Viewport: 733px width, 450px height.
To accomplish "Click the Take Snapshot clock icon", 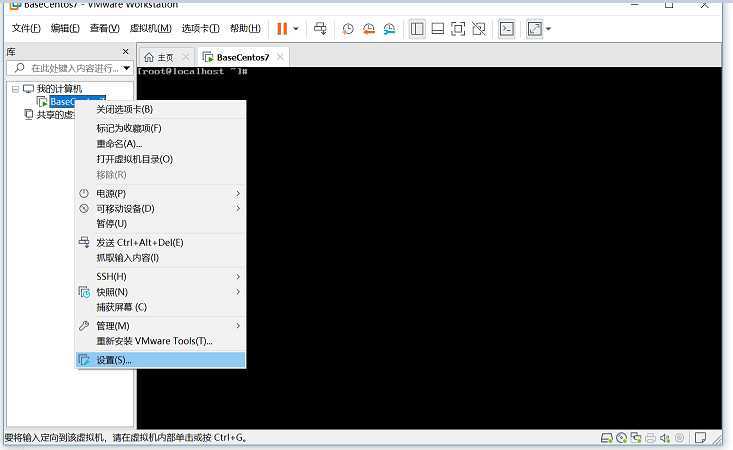I will [347, 29].
